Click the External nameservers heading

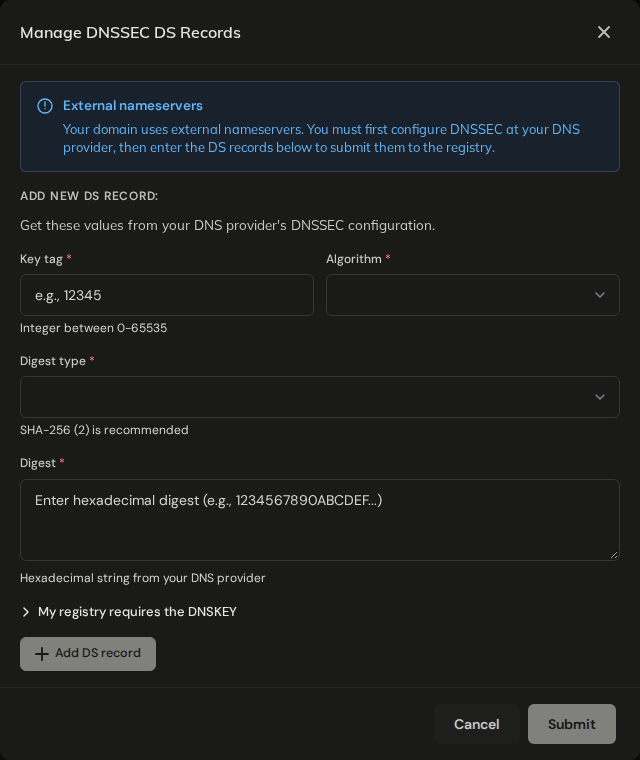133,106
